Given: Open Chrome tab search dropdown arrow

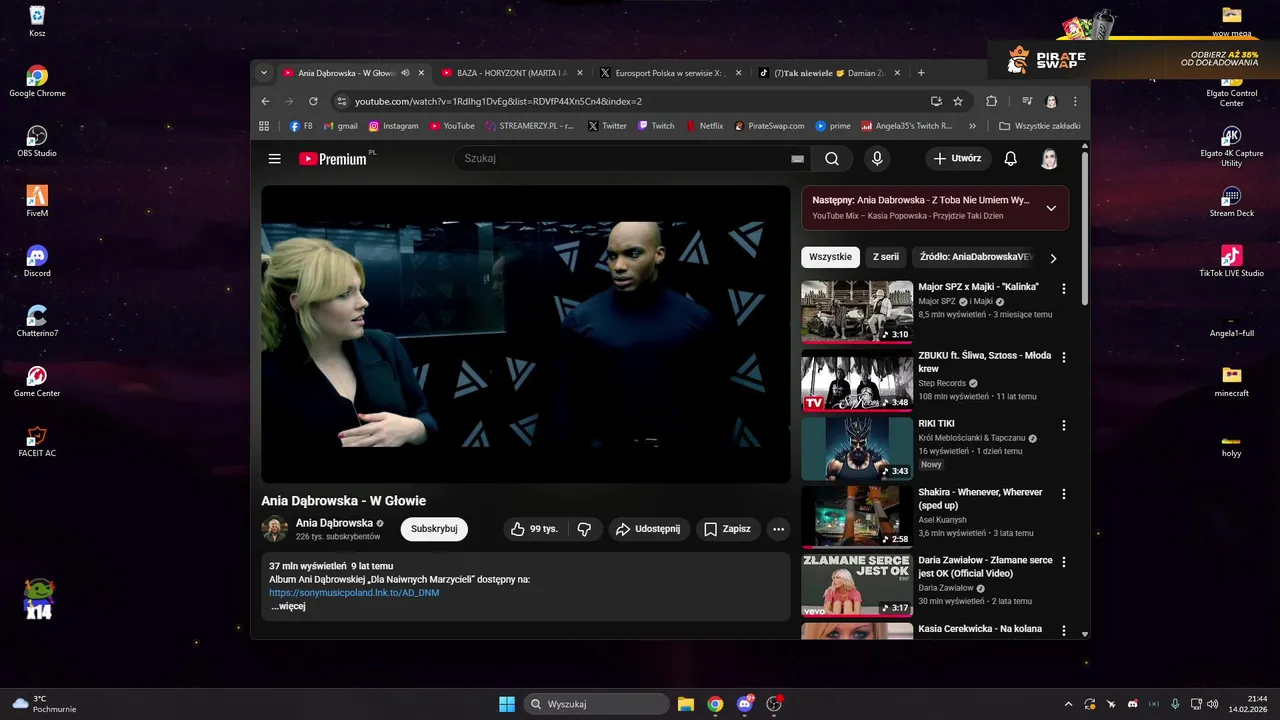Looking at the screenshot, I should [x=264, y=73].
